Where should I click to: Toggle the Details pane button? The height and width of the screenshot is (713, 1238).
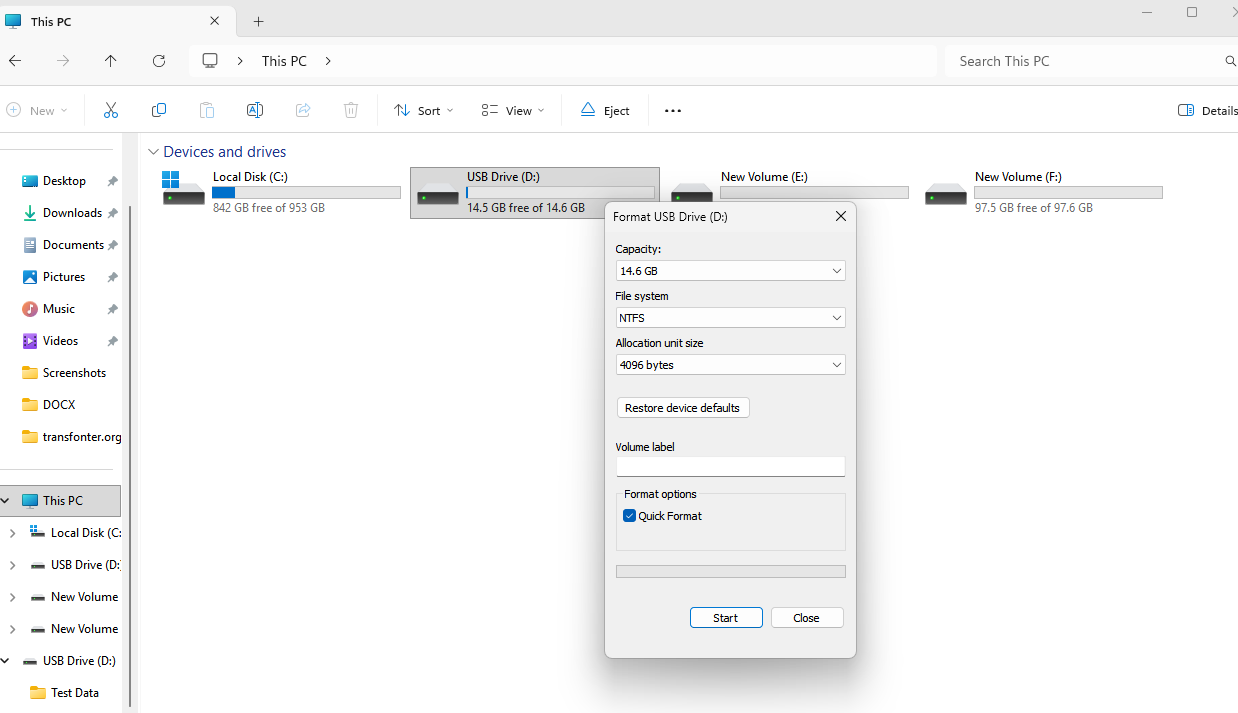[x=1206, y=110]
